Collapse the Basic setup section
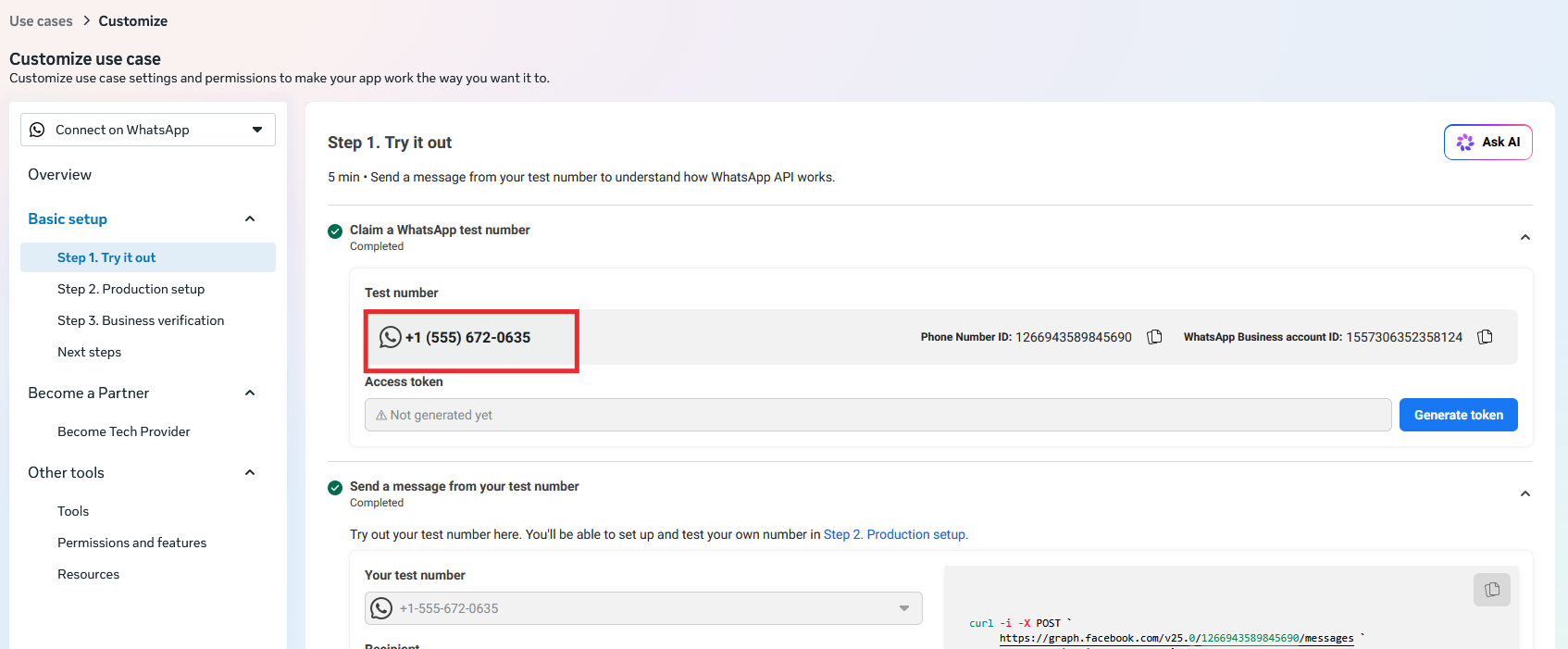Viewport: 1568px width, 649px height. (x=249, y=218)
